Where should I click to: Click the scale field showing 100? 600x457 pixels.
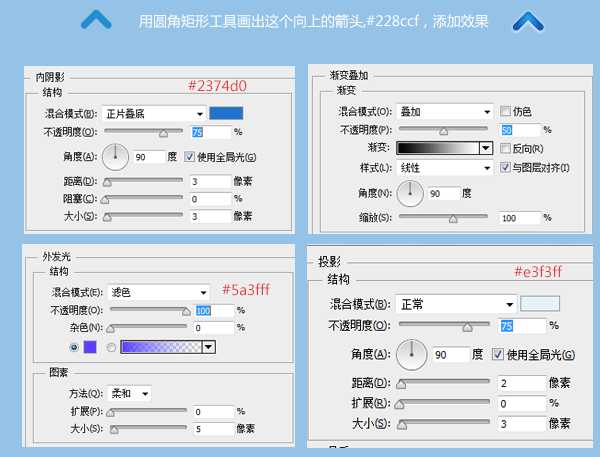pyautogui.click(x=520, y=218)
